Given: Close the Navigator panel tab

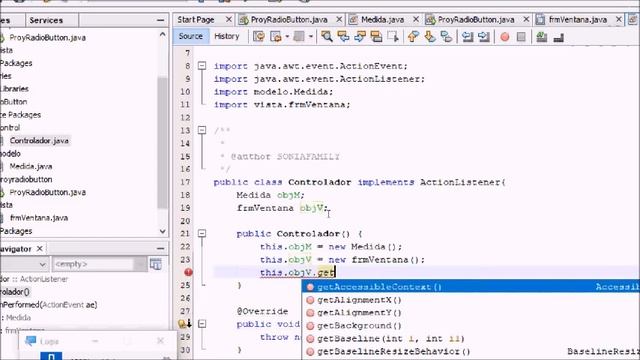Looking at the screenshot, I should click(40, 249).
